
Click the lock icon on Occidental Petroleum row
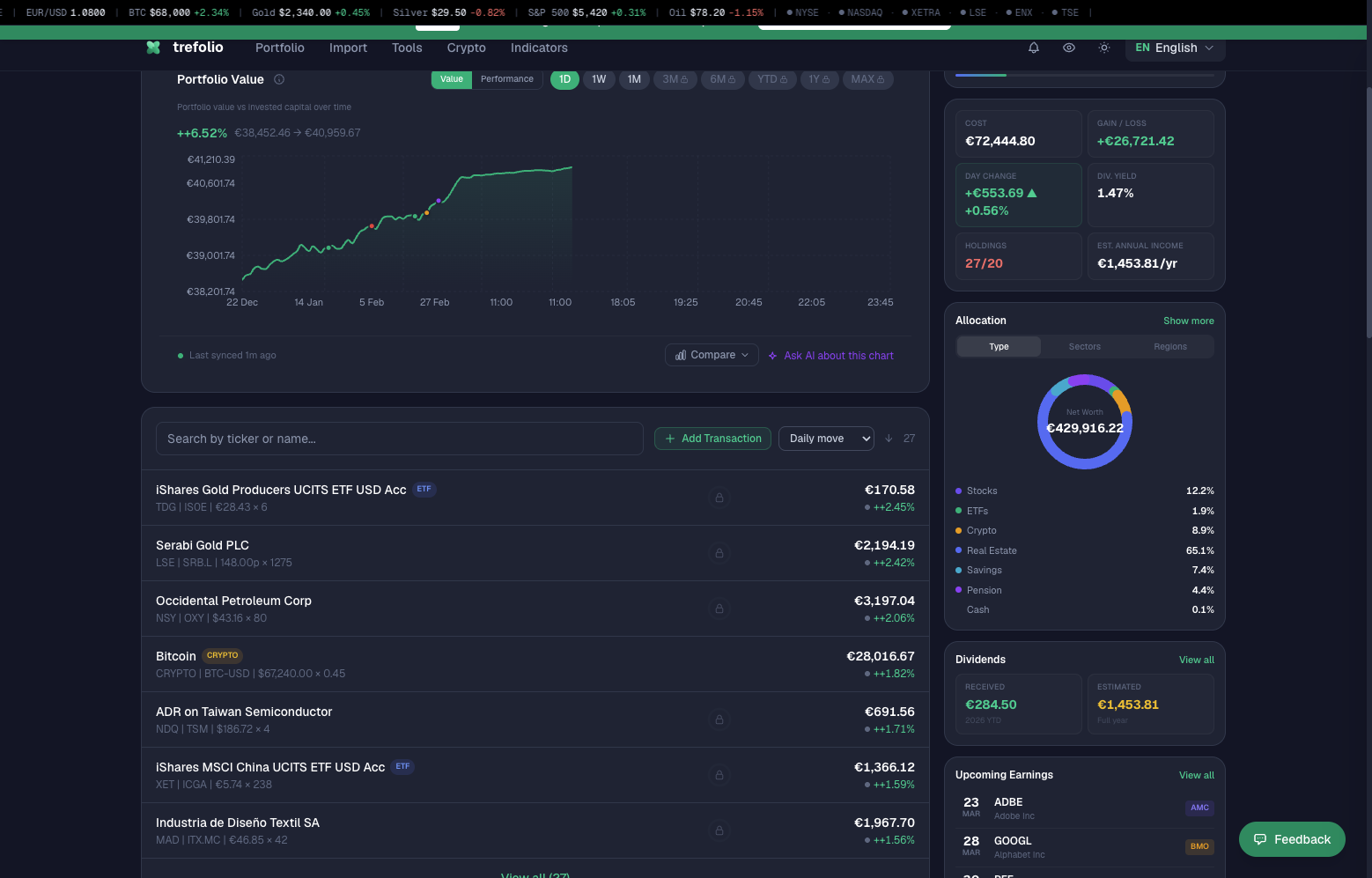pos(719,609)
